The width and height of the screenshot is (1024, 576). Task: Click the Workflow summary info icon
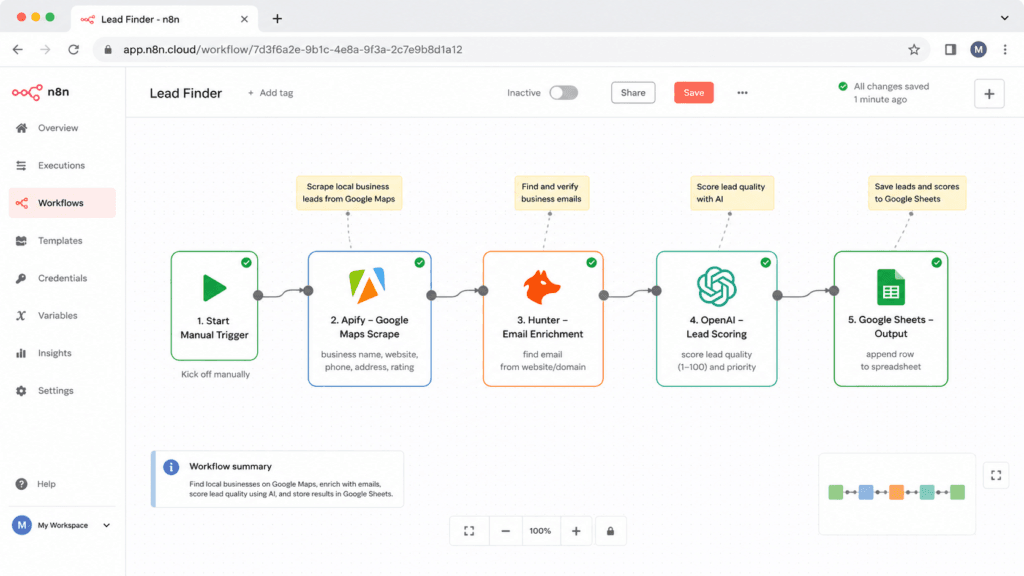pos(171,467)
